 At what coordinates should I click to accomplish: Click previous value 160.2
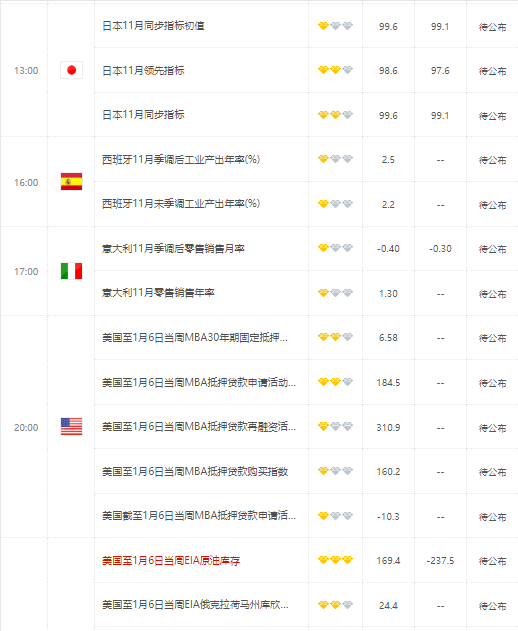click(x=388, y=472)
